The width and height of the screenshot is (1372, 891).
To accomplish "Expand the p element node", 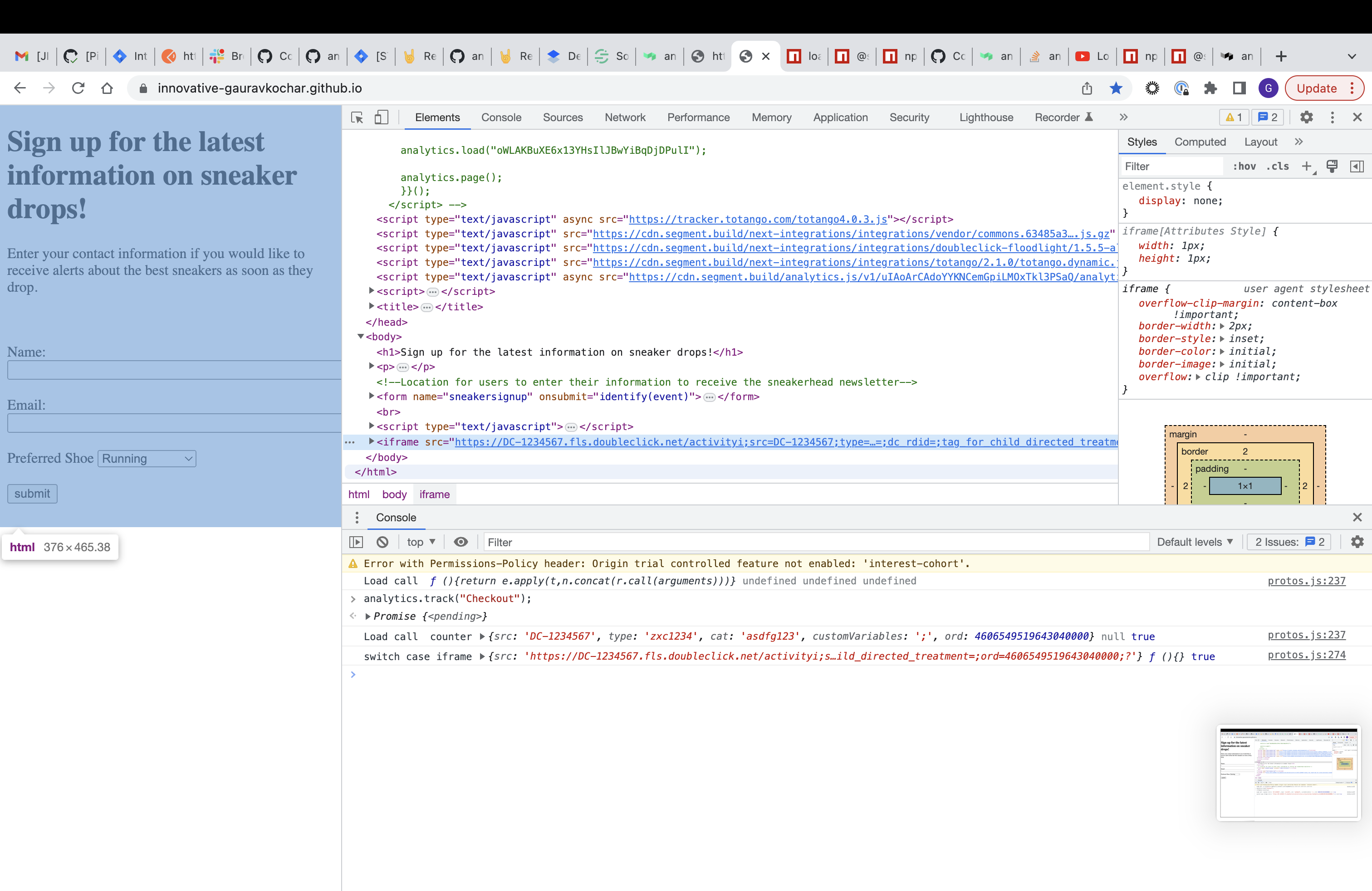I will tap(372, 366).
